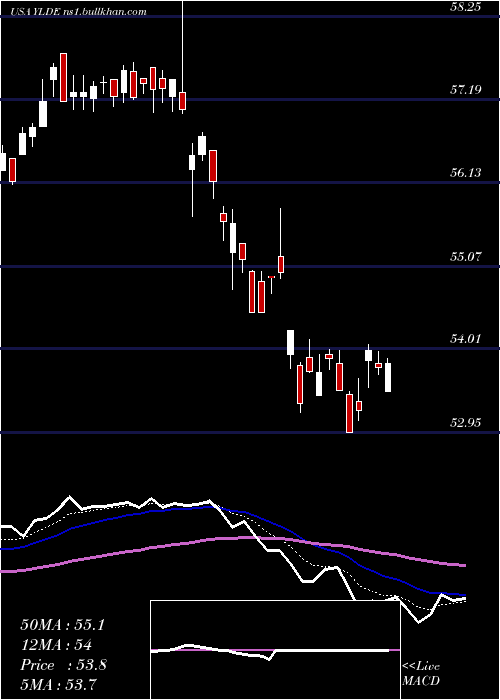Click inside the MACD inset chart panel
This screenshot has height=700, width=500.
(275, 650)
